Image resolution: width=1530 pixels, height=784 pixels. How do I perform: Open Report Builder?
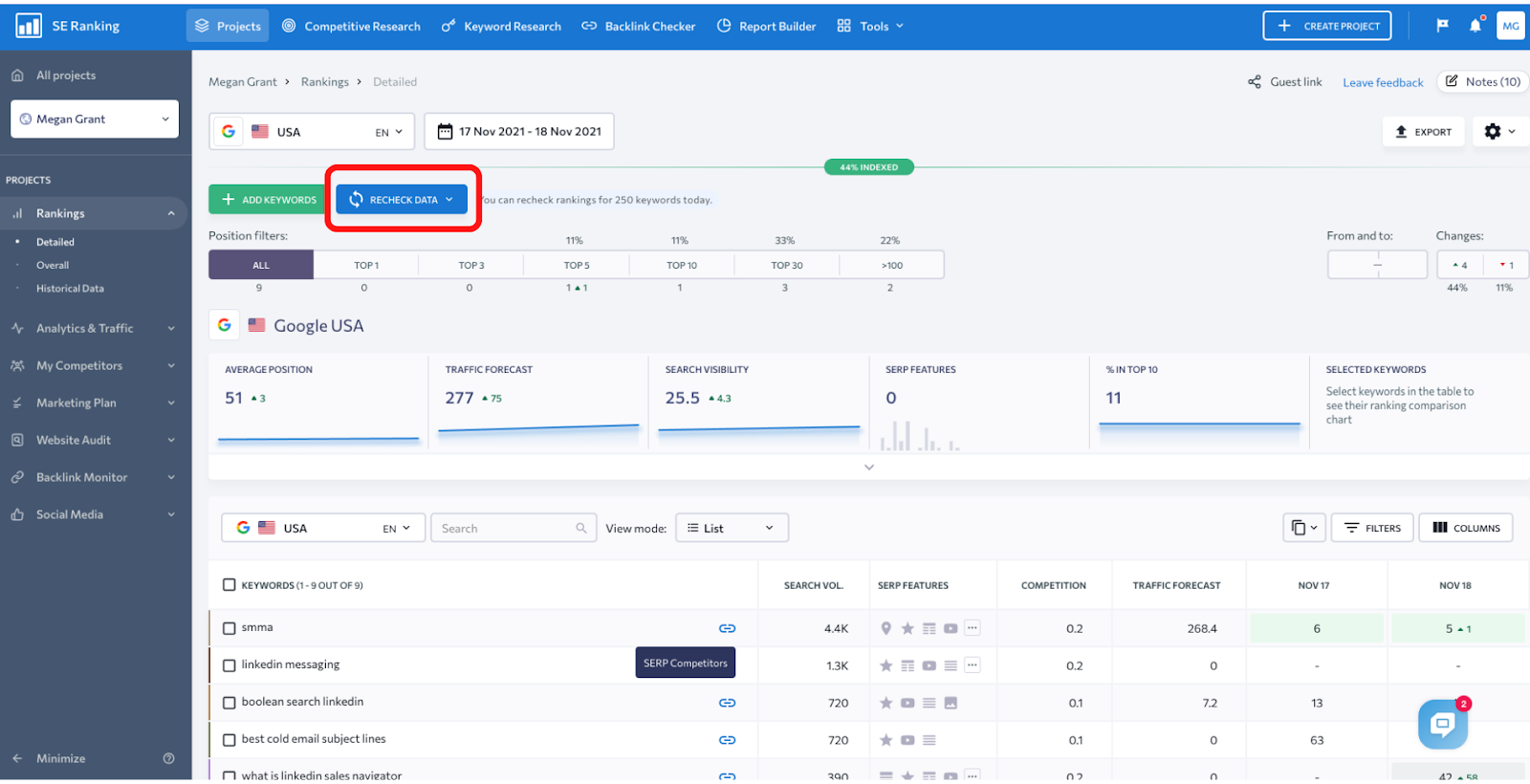point(767,26)
